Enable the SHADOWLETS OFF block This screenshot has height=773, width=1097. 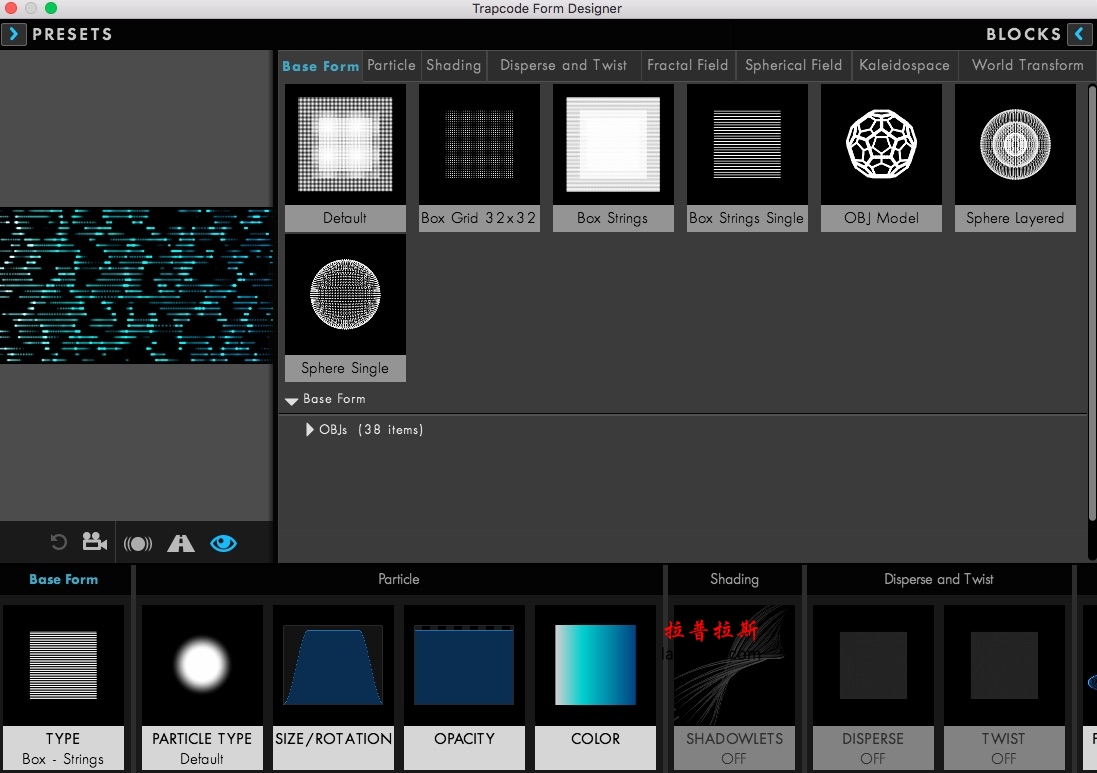click(x=734, y=687)
